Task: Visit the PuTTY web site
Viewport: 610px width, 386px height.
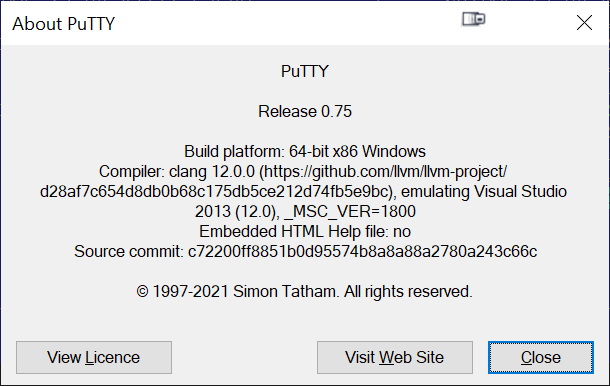Action: tap(395, 357)
